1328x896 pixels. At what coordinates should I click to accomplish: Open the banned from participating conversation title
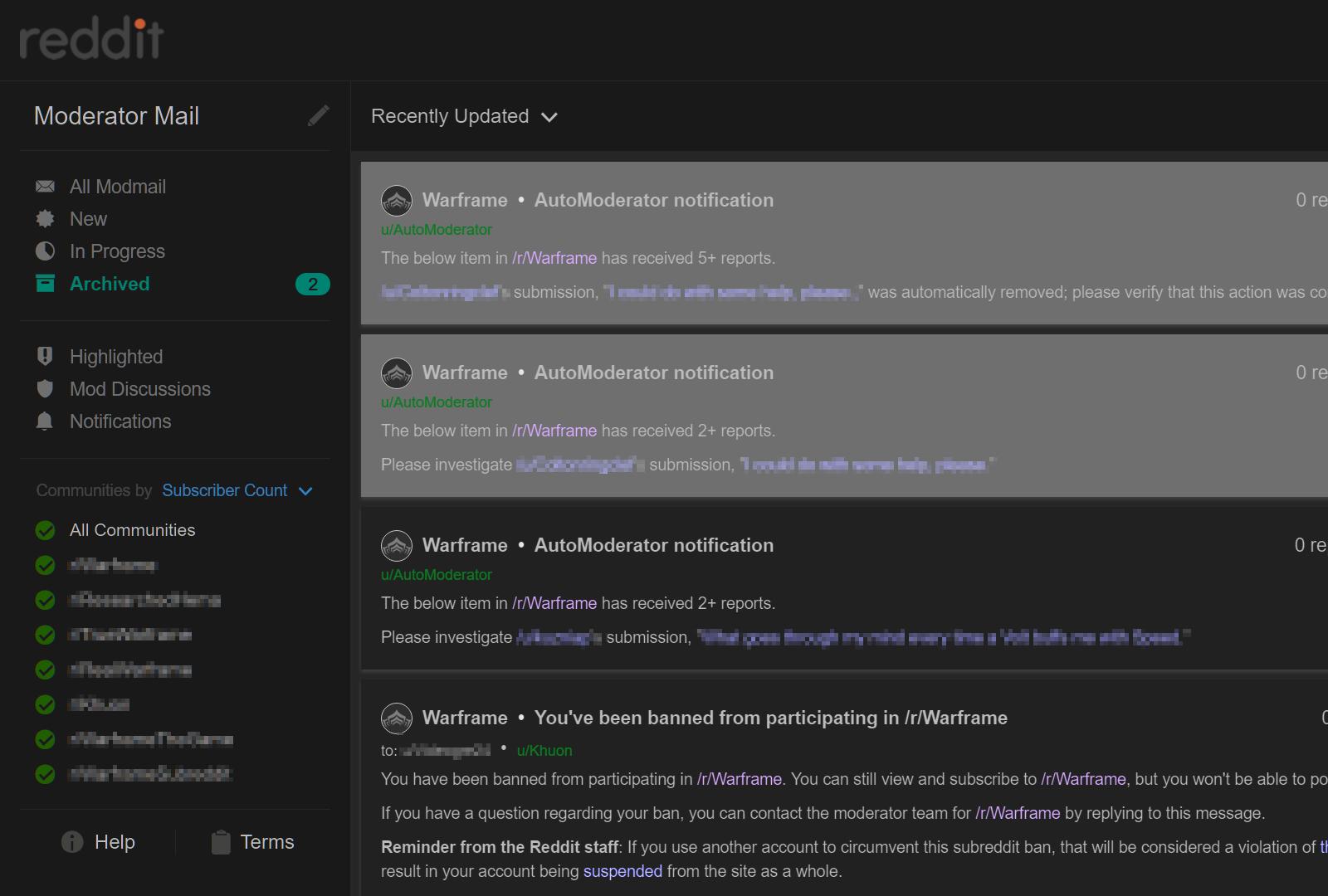[x=770, y=718]
